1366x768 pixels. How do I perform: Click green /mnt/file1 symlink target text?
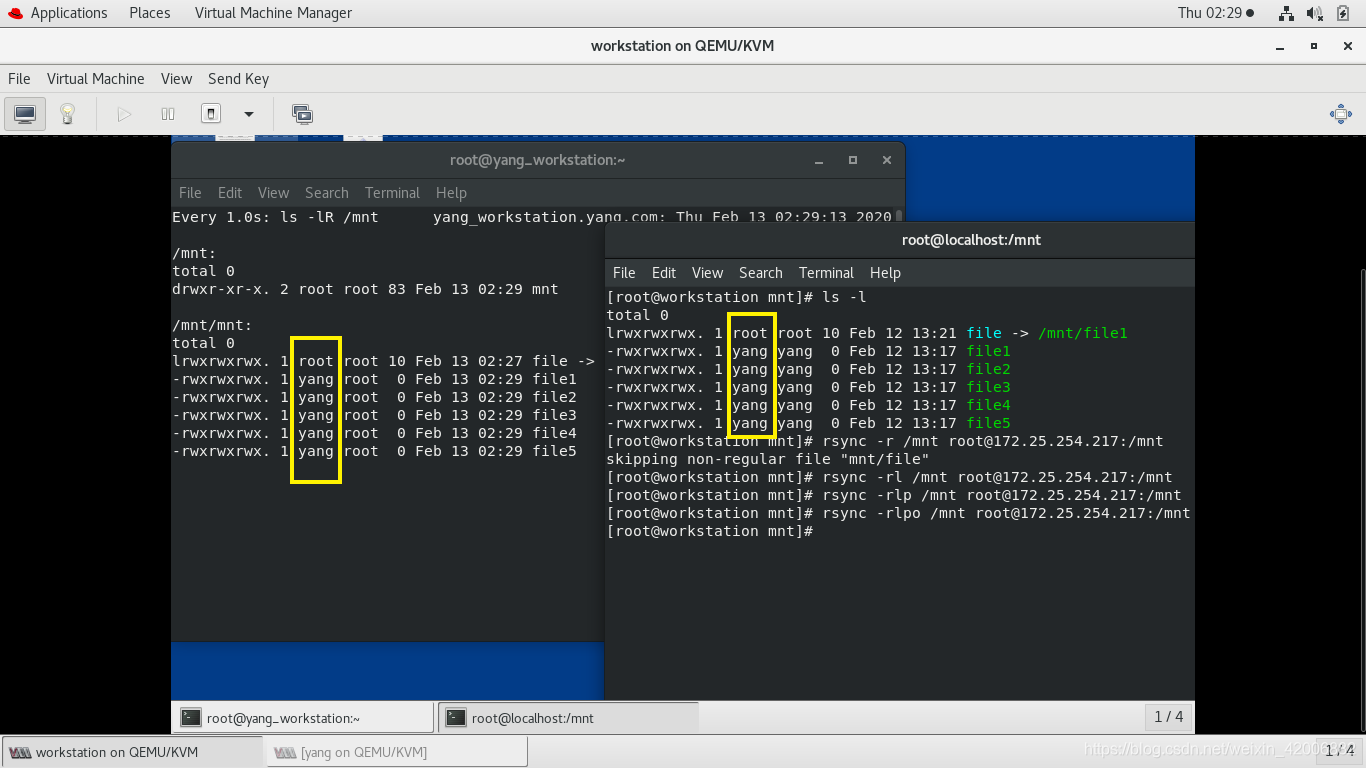click(1083, 333)
